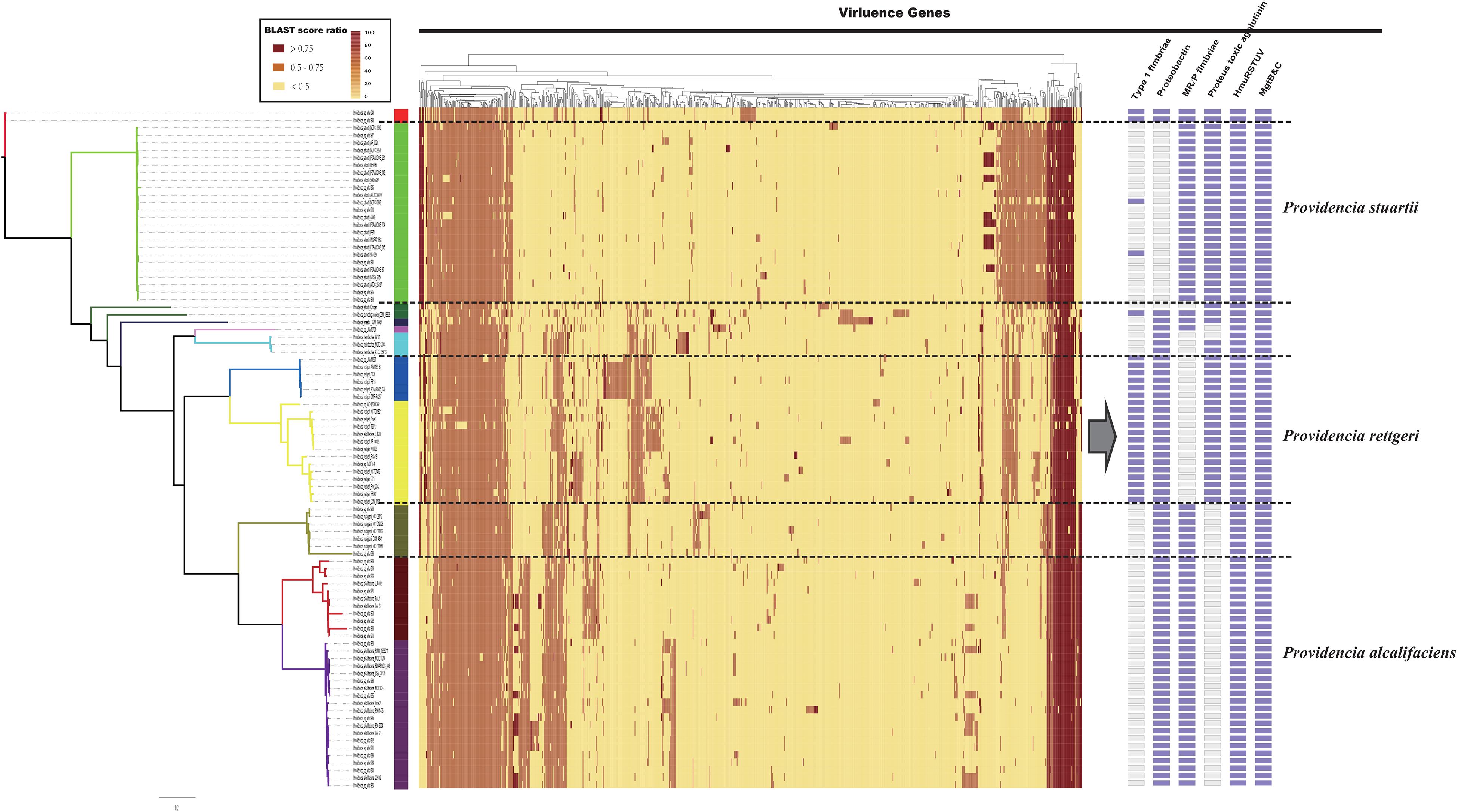Click tree leaf 'Providencia_sp_wls1924' at bottom
1458x812 pixels.
coord(363,785)
